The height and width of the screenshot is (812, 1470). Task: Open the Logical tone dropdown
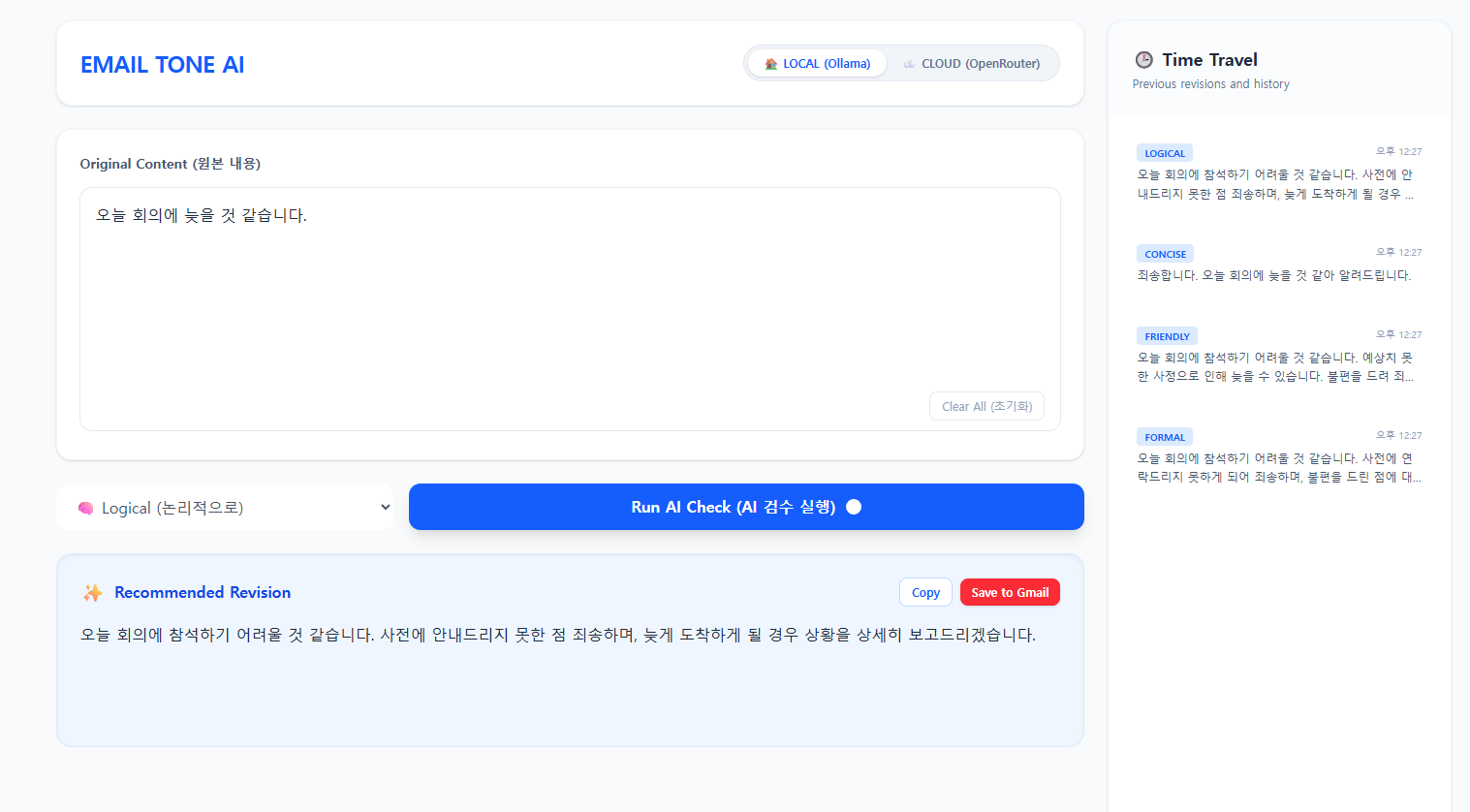(x=225, y=508)
